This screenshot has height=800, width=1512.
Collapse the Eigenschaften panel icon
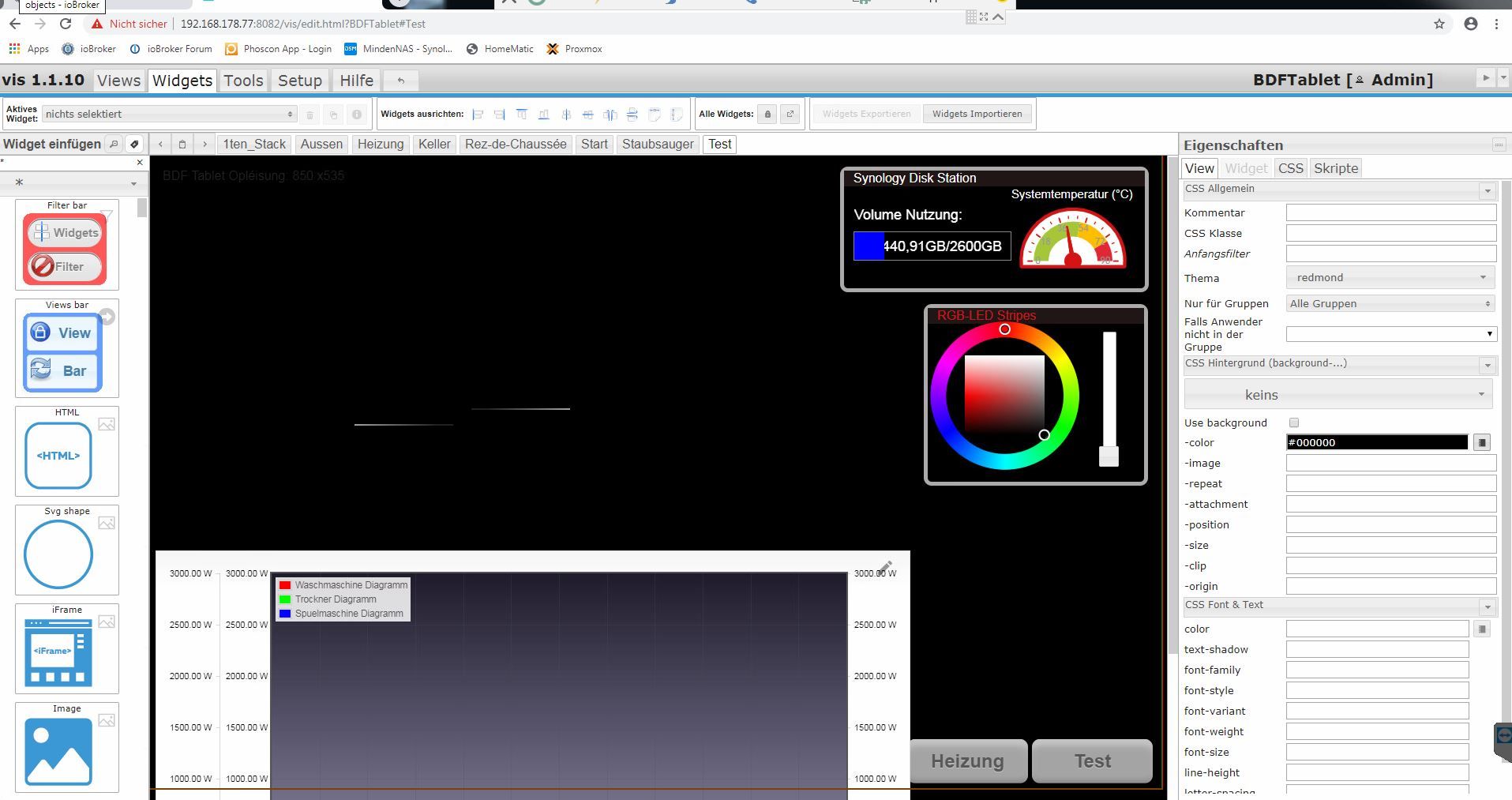pyautogui.click(x=1499, y=145)
